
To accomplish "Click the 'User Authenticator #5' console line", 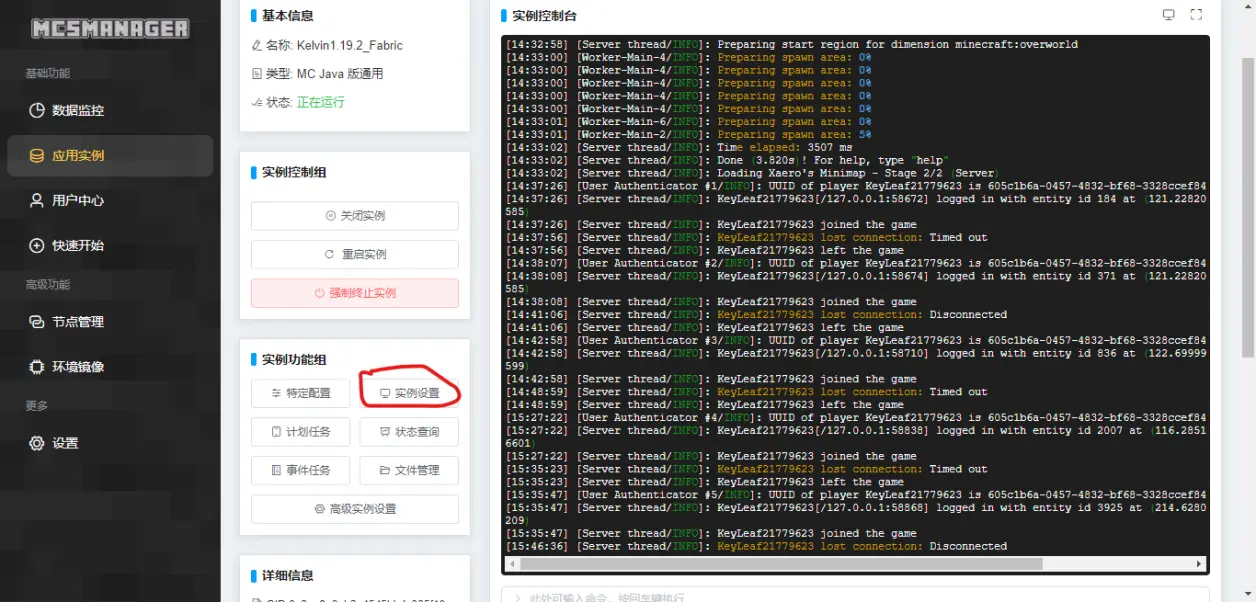I will tap(855, 495).
